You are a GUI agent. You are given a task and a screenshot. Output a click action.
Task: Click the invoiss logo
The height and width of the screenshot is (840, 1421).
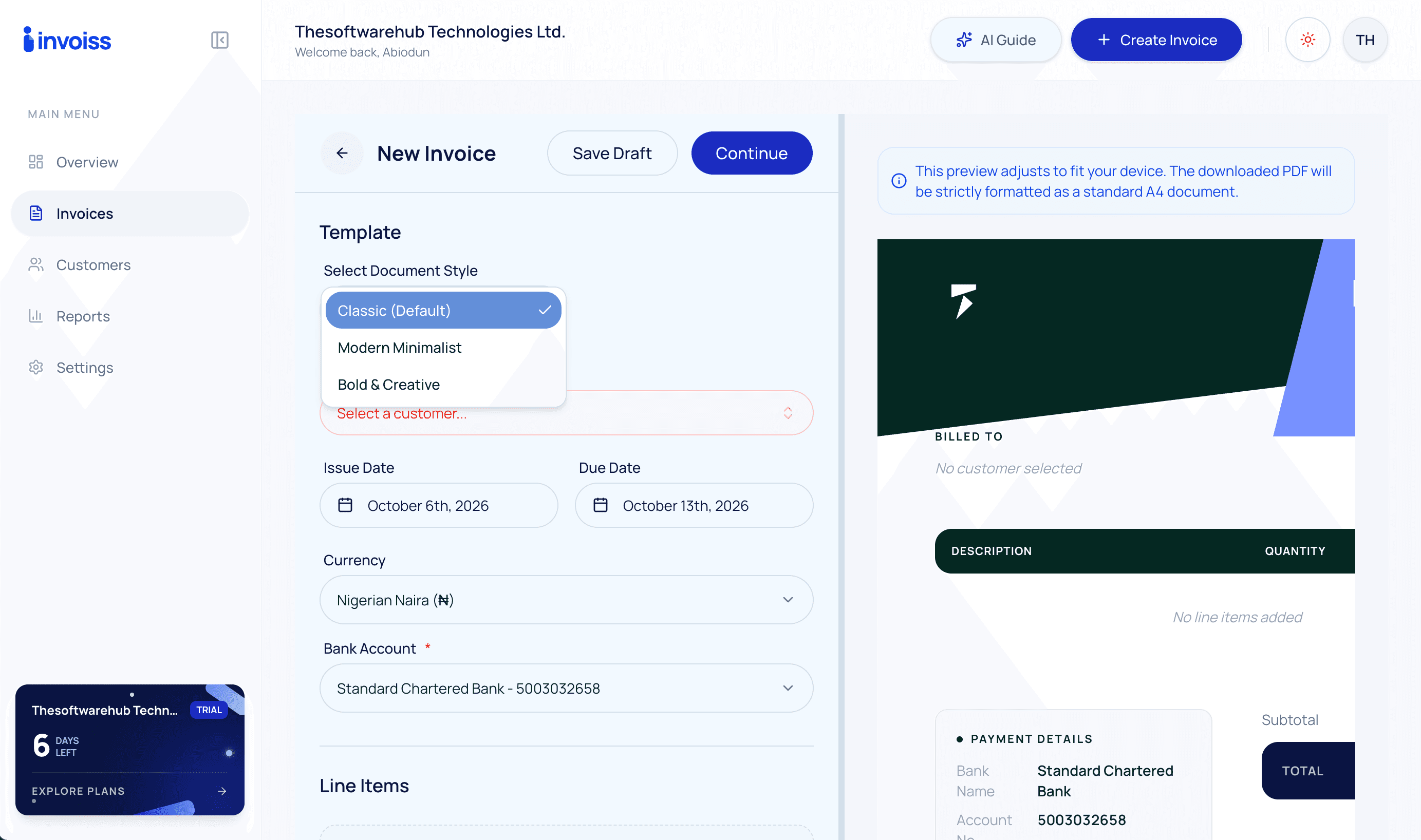click(67, 40)
